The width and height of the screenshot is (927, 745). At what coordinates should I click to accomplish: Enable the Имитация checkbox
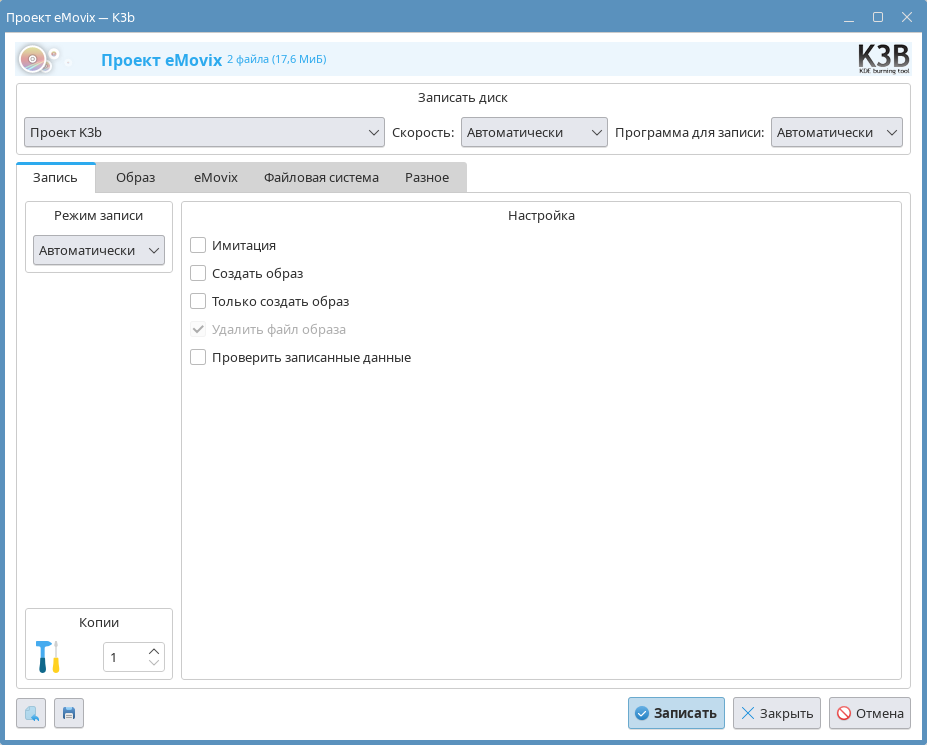coord(198,245)
